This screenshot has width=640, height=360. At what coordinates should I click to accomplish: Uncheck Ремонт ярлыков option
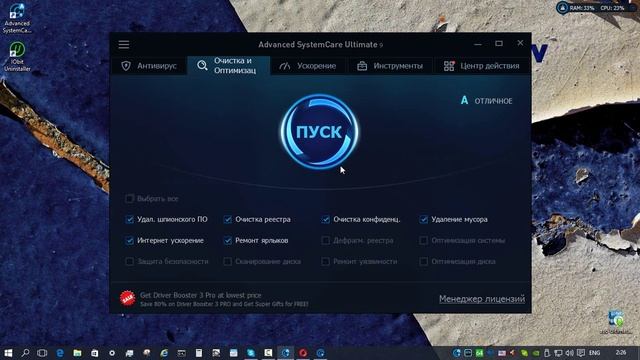click(x=227, y=241)
